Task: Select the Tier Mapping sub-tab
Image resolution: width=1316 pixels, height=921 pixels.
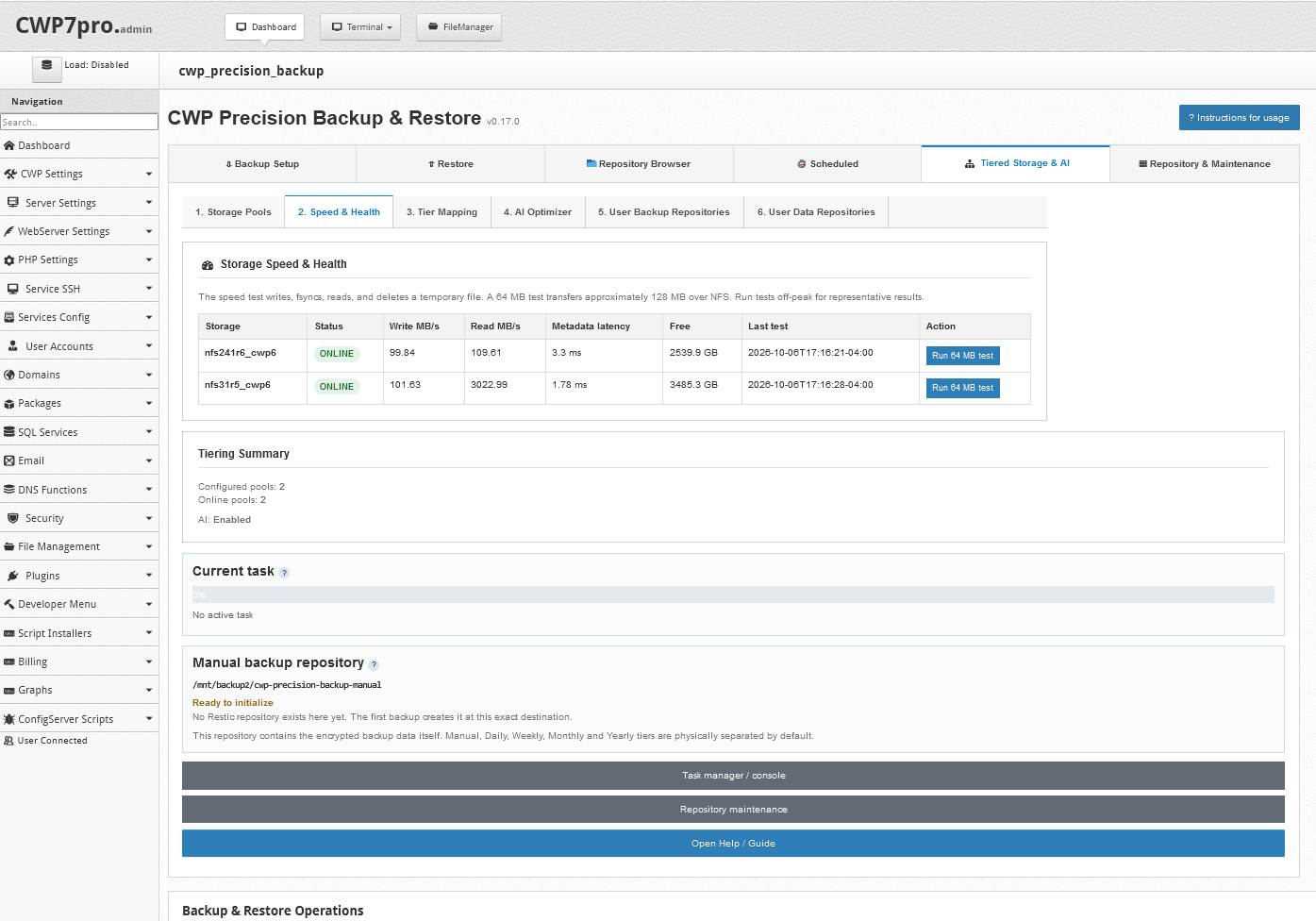Action: point(441,212)
